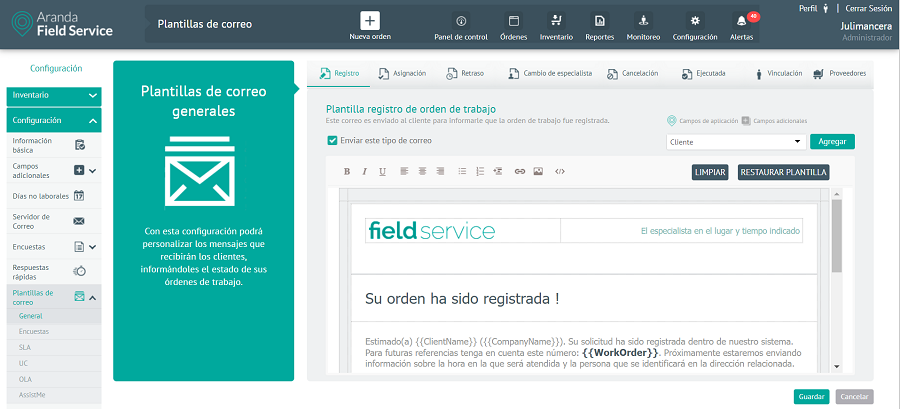
Task: Open the Inventario top navigation icon
Action: [x=556, y=21]
